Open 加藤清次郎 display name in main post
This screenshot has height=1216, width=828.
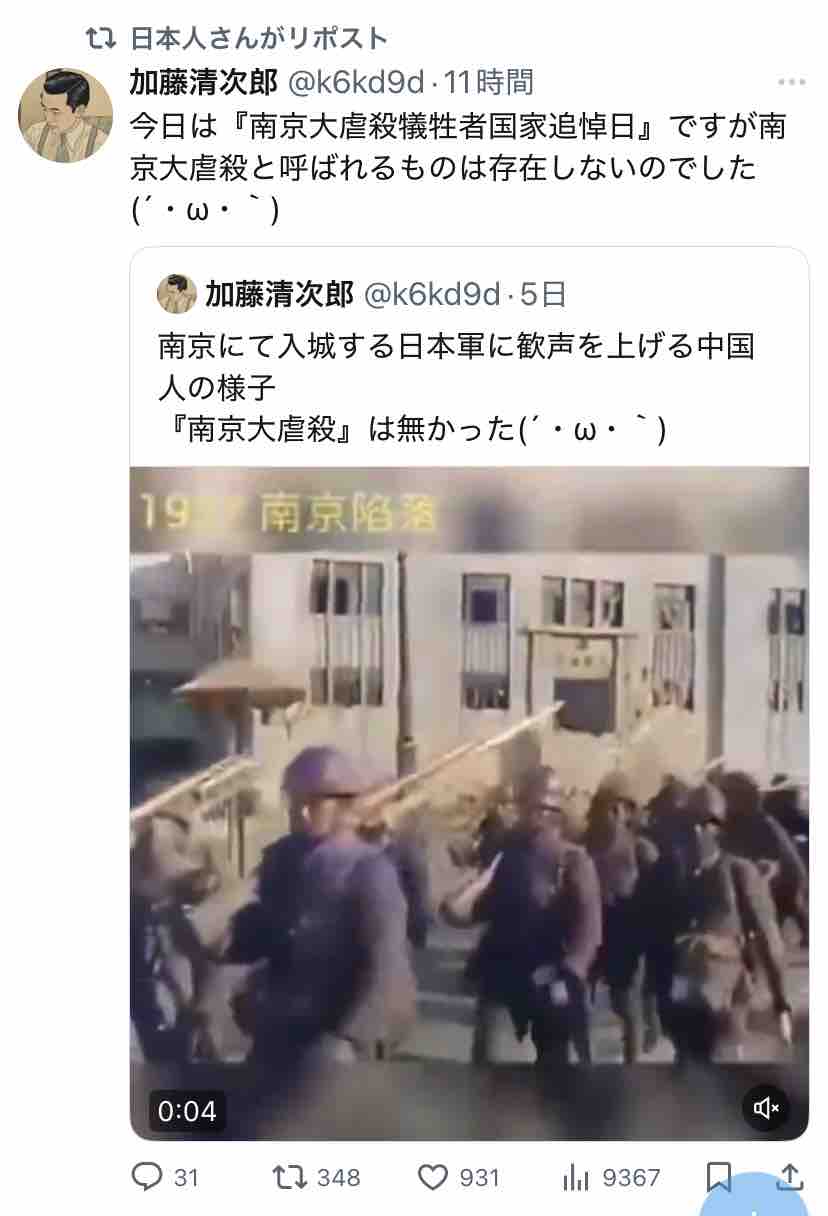click(x=204, y=82)
